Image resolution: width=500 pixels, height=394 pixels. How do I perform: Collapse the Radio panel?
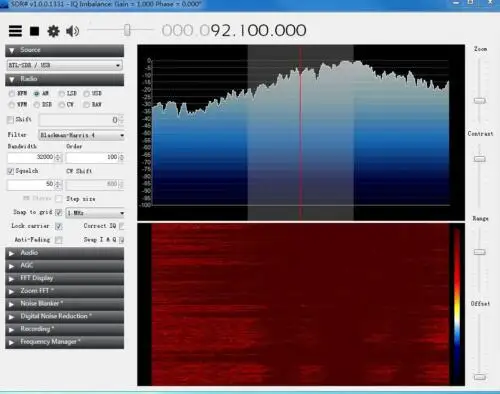point(64,79)
